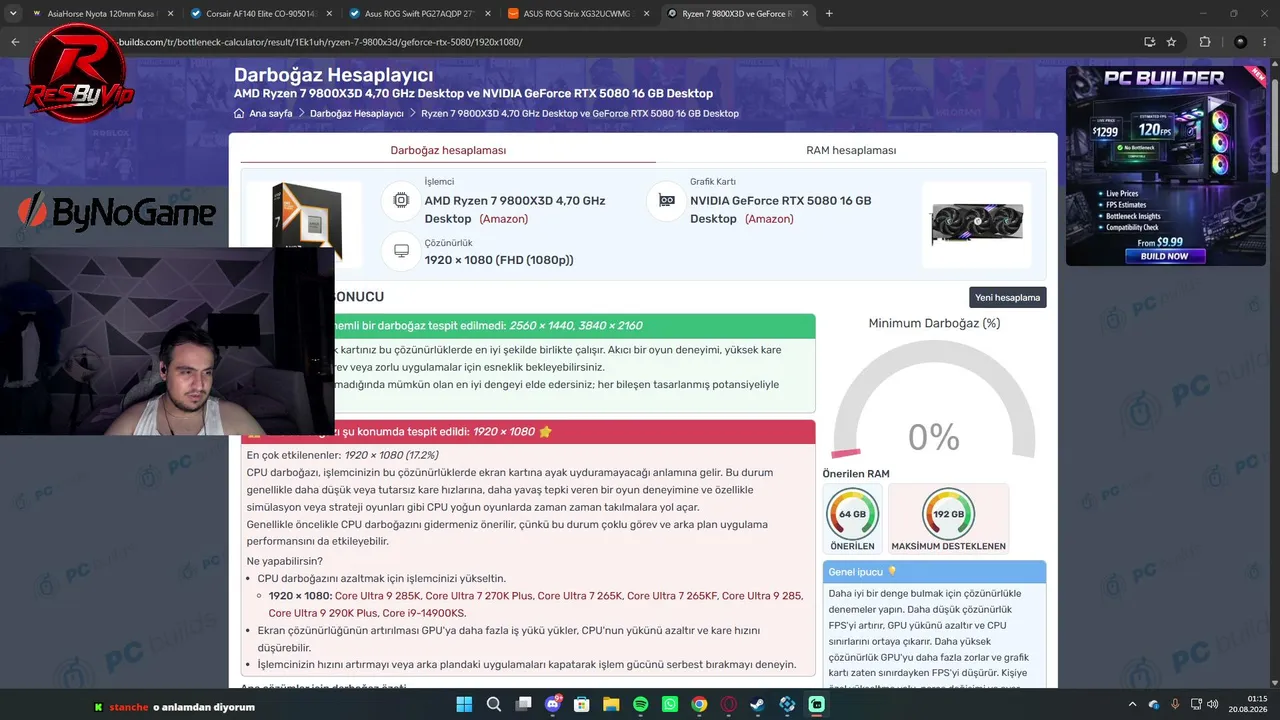Open Steam from the taskbar

(758, 705)
